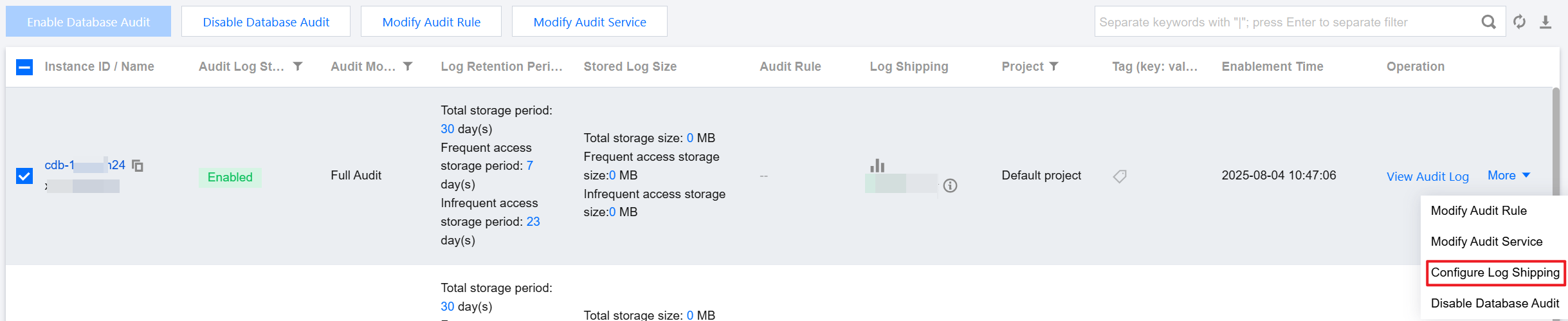Refresh the audit instance list
The width and height of the screenshot is (1568, 321).
(x=1519, y=22)
